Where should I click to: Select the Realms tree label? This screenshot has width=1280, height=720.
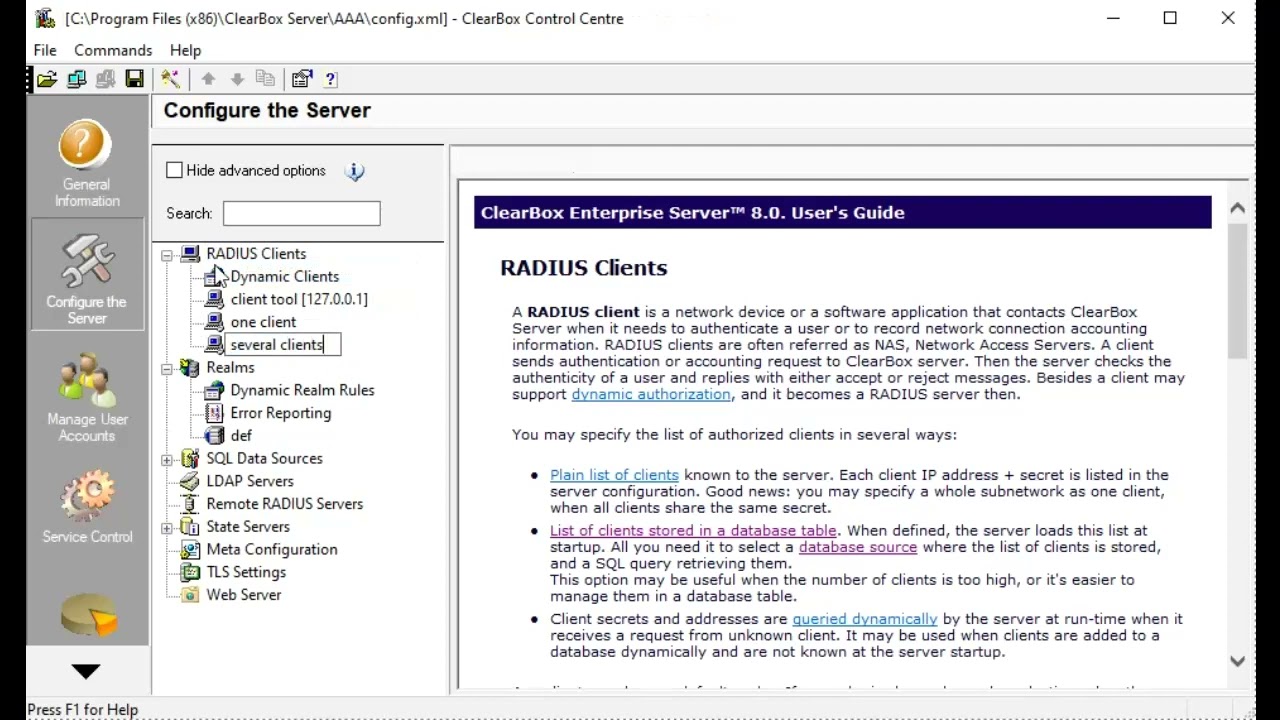tap(230, 367)
